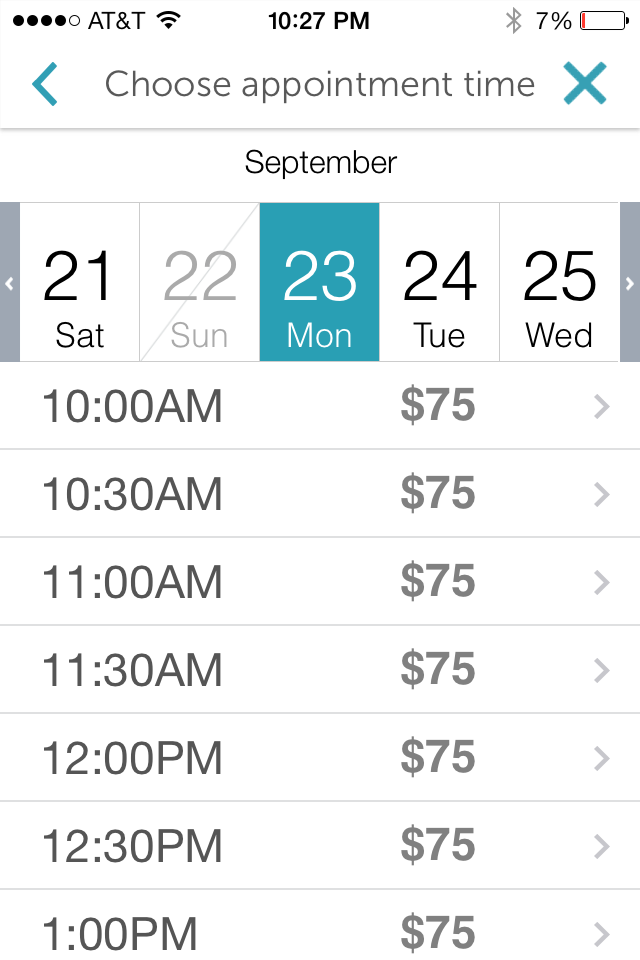This screenshot has height=960, width=640.
Task: Open the 11:00AM row chevron
Action: tap(602, 582)
